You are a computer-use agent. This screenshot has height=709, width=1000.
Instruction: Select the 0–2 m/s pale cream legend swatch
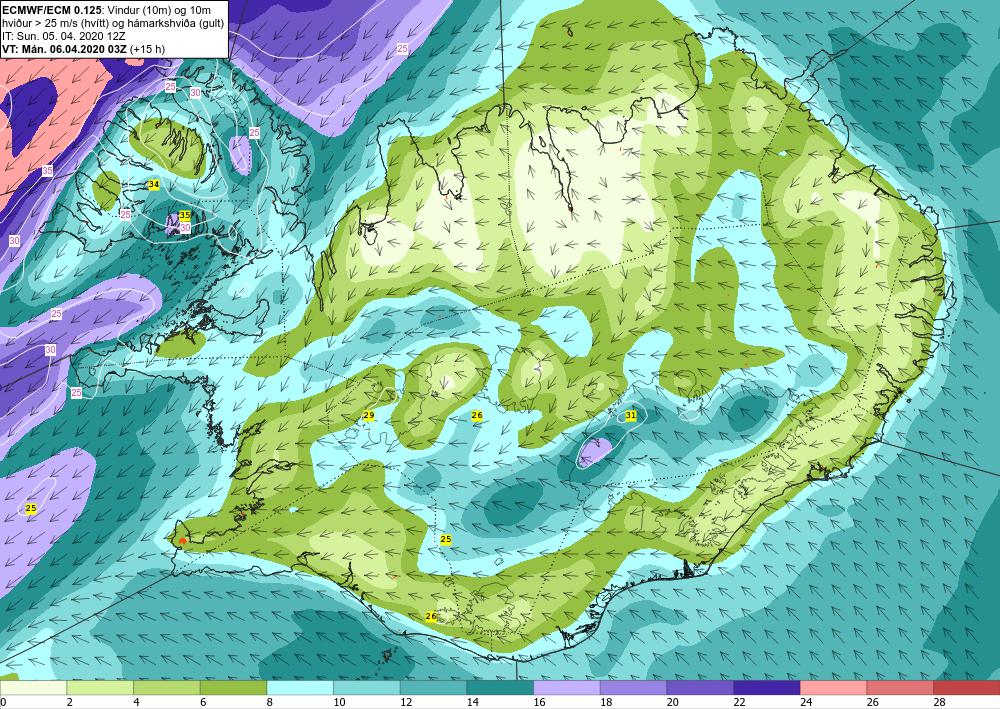pyautogui.click(x=33, y=688)
